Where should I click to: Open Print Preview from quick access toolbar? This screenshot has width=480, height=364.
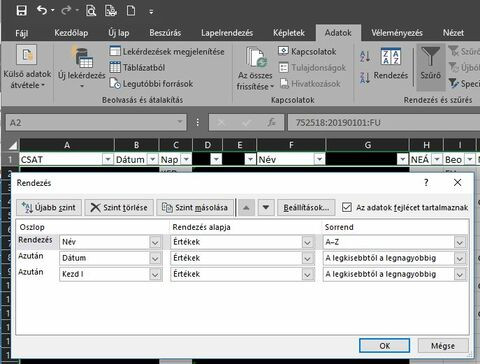pyautogui.click(x=91, y=11)
